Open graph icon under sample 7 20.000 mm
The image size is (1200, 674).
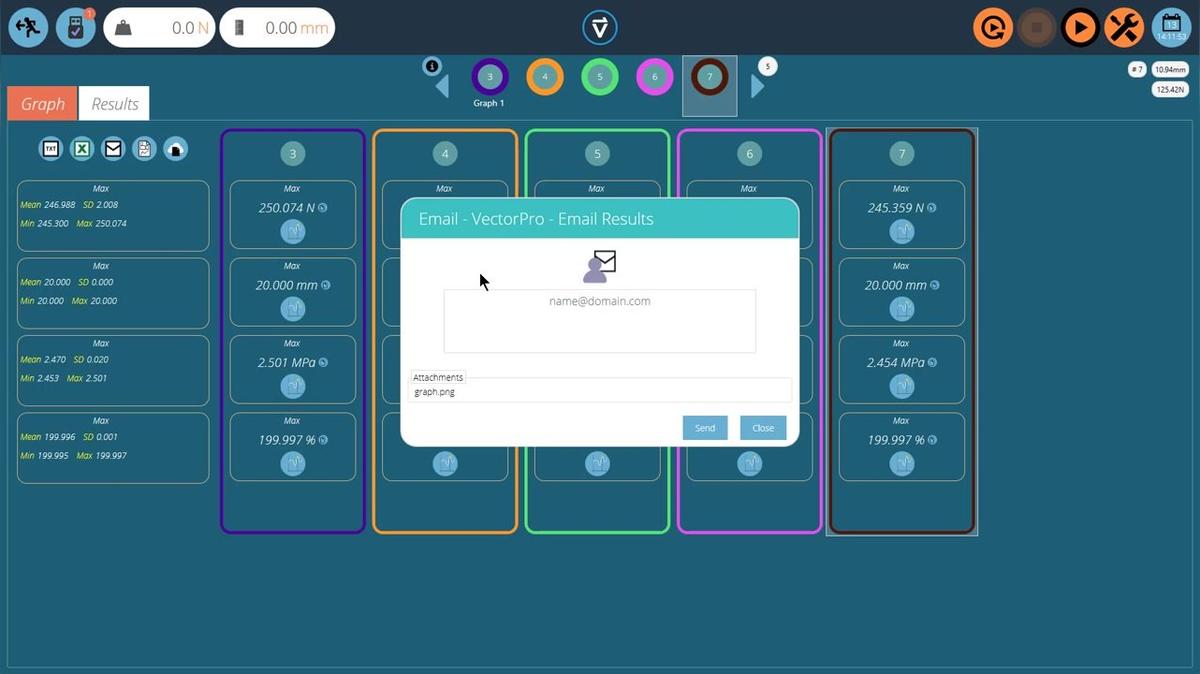point(902,309)
